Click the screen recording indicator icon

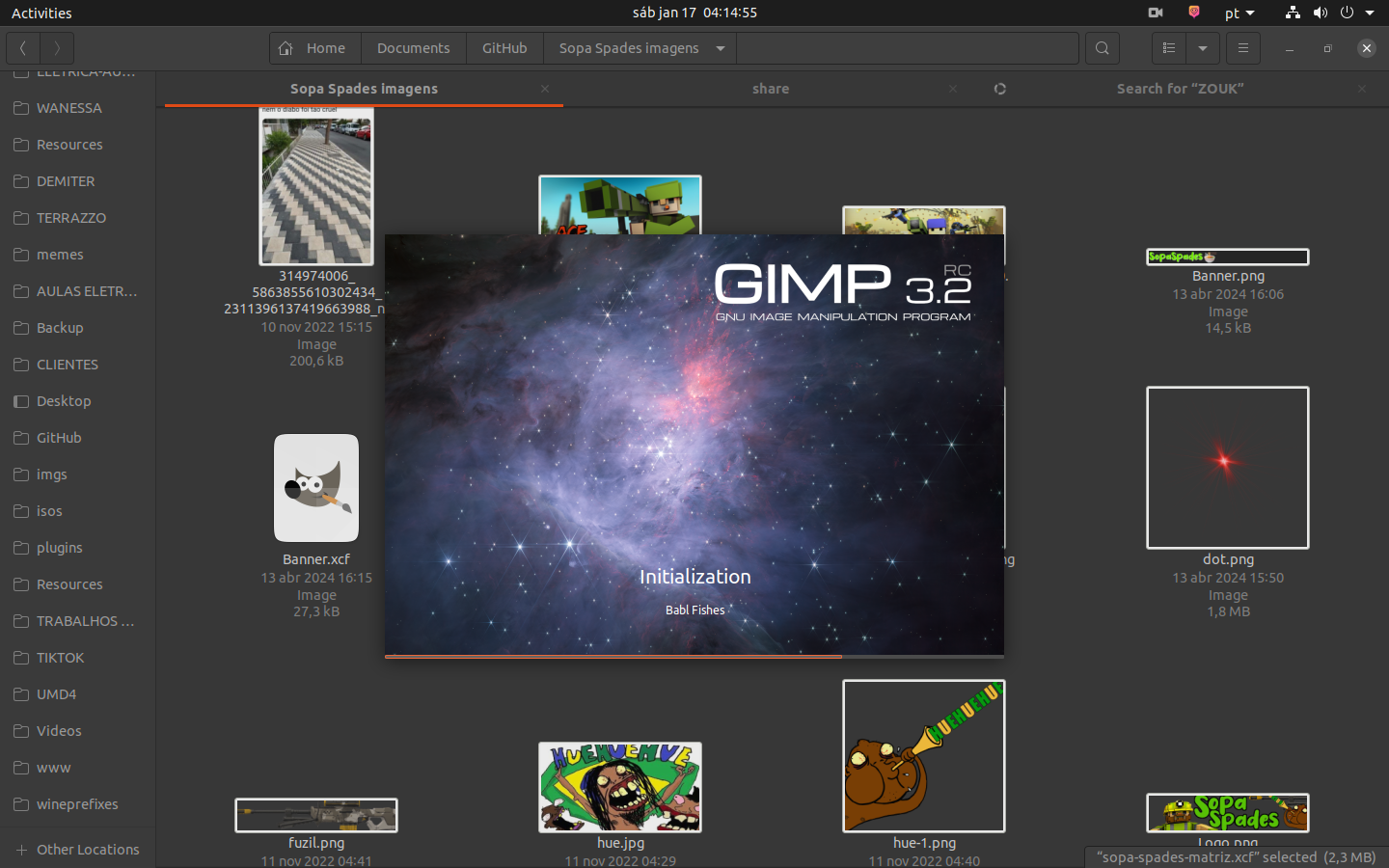[1155, 13]
